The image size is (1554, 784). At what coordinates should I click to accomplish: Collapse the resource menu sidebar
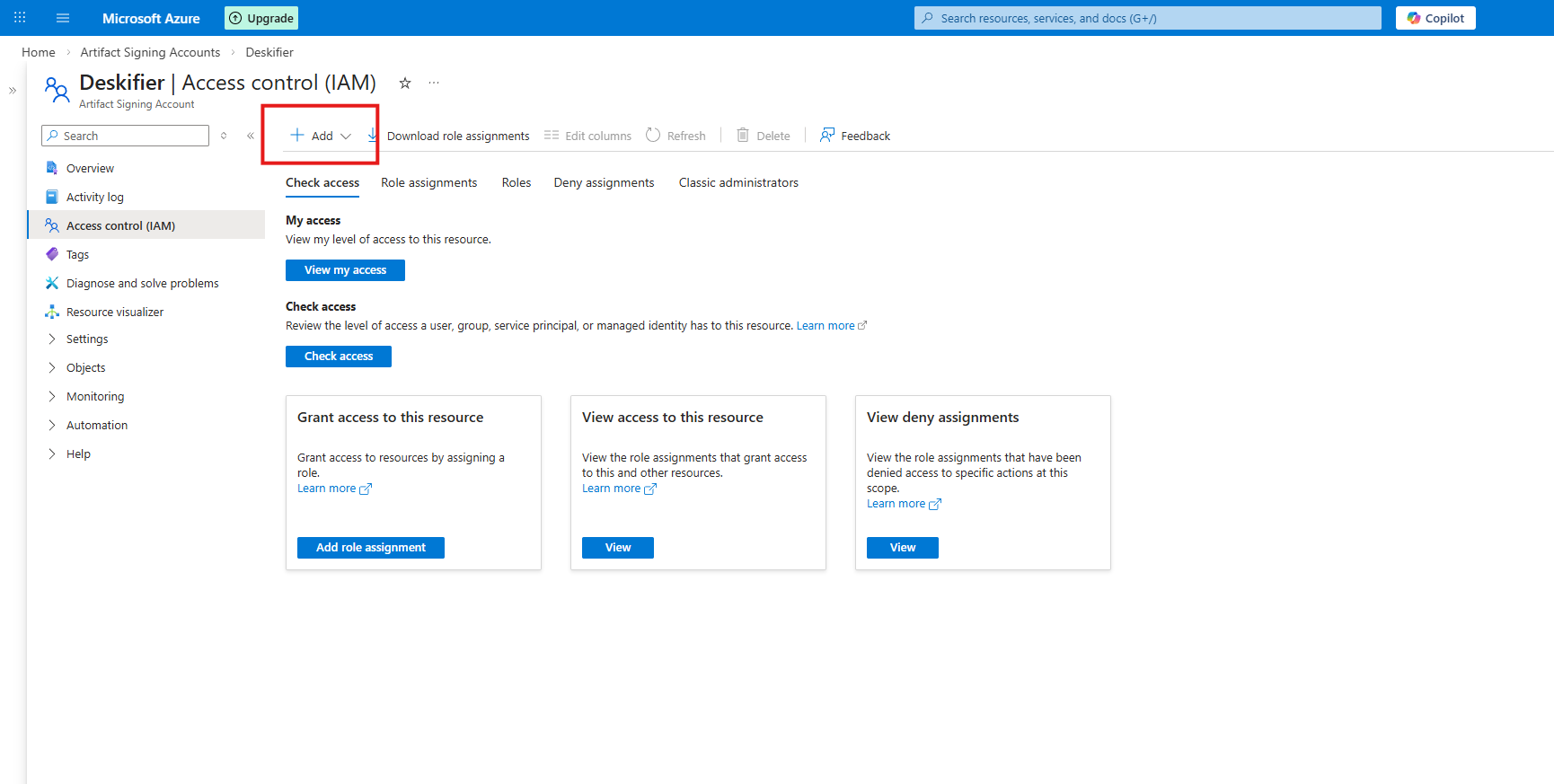(251, 136)
